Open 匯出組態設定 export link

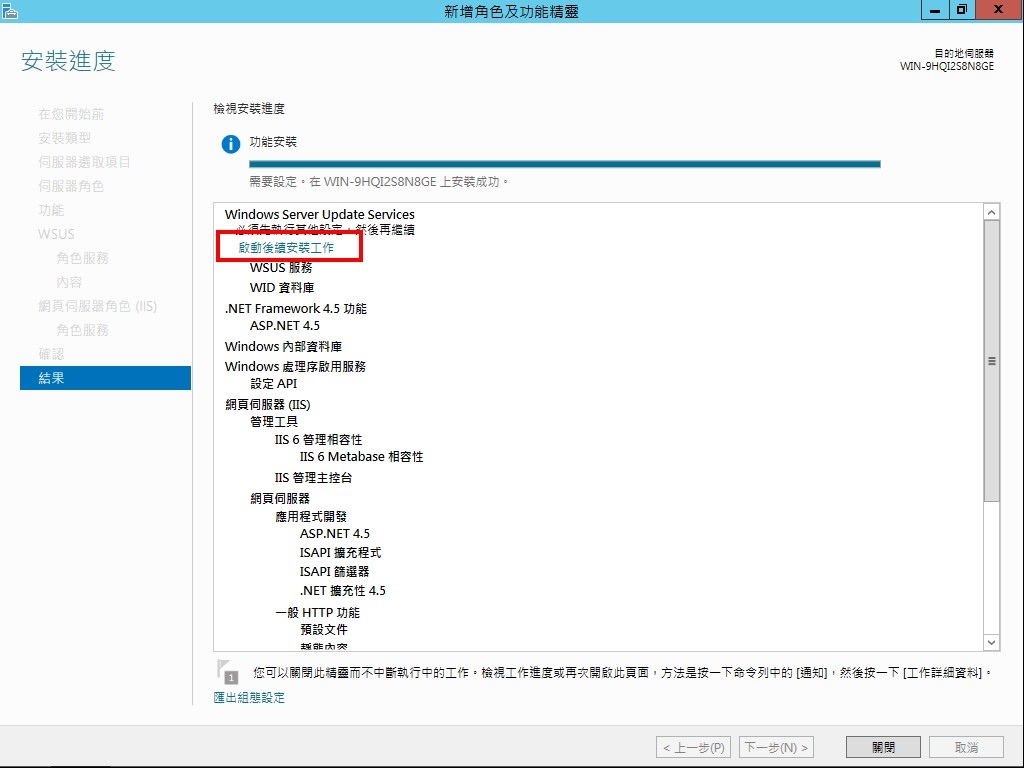coord(249,697)
